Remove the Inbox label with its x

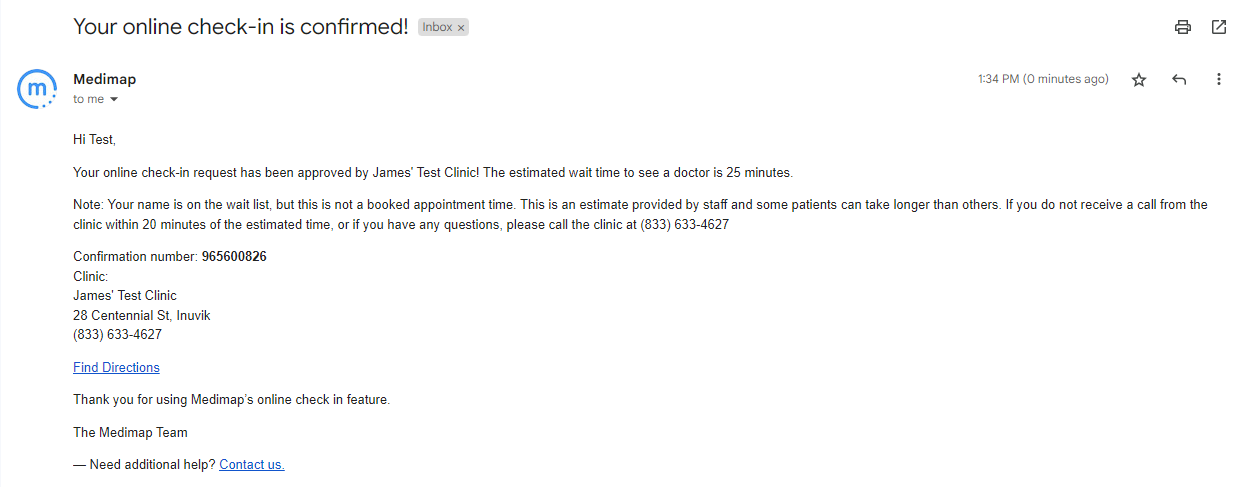coord(461,28)
